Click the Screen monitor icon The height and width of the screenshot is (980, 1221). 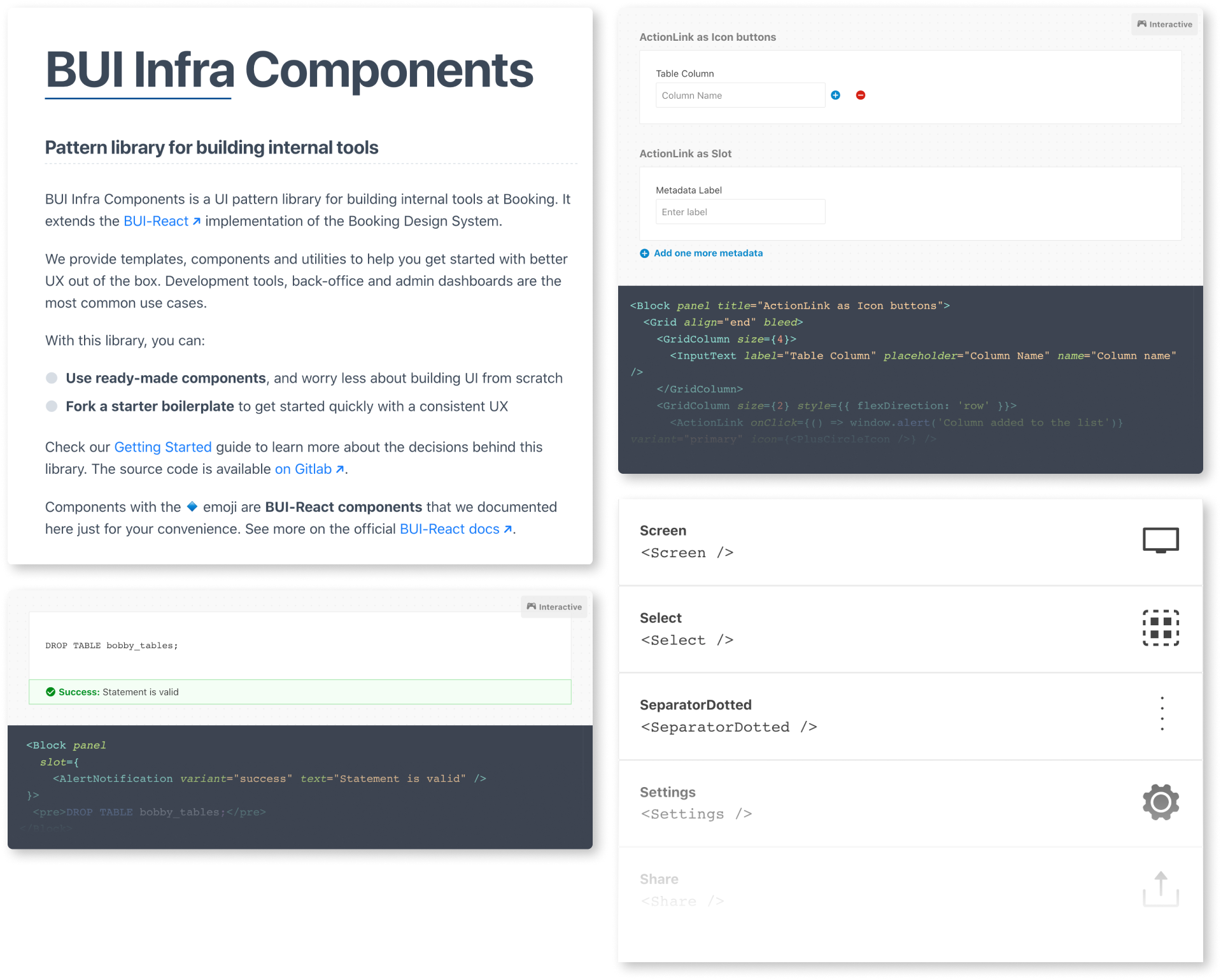pos(1161,539)
